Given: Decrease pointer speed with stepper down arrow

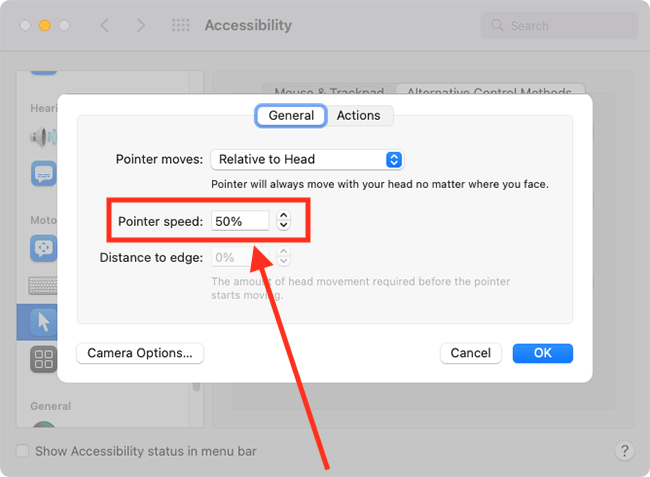Looking at the screenshot, I should [284, 225].
